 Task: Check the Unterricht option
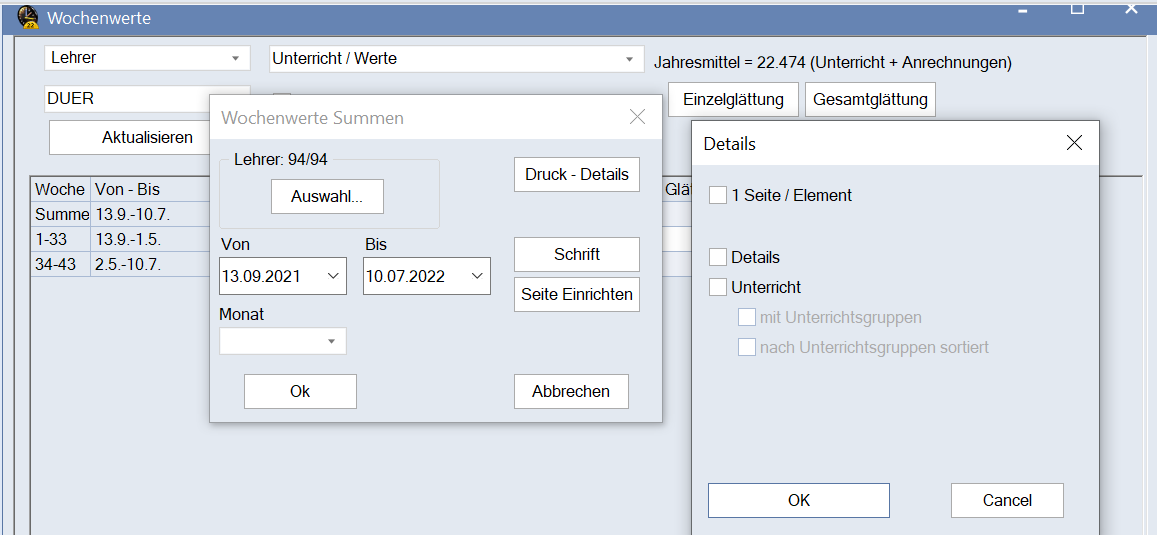point(718,287)
